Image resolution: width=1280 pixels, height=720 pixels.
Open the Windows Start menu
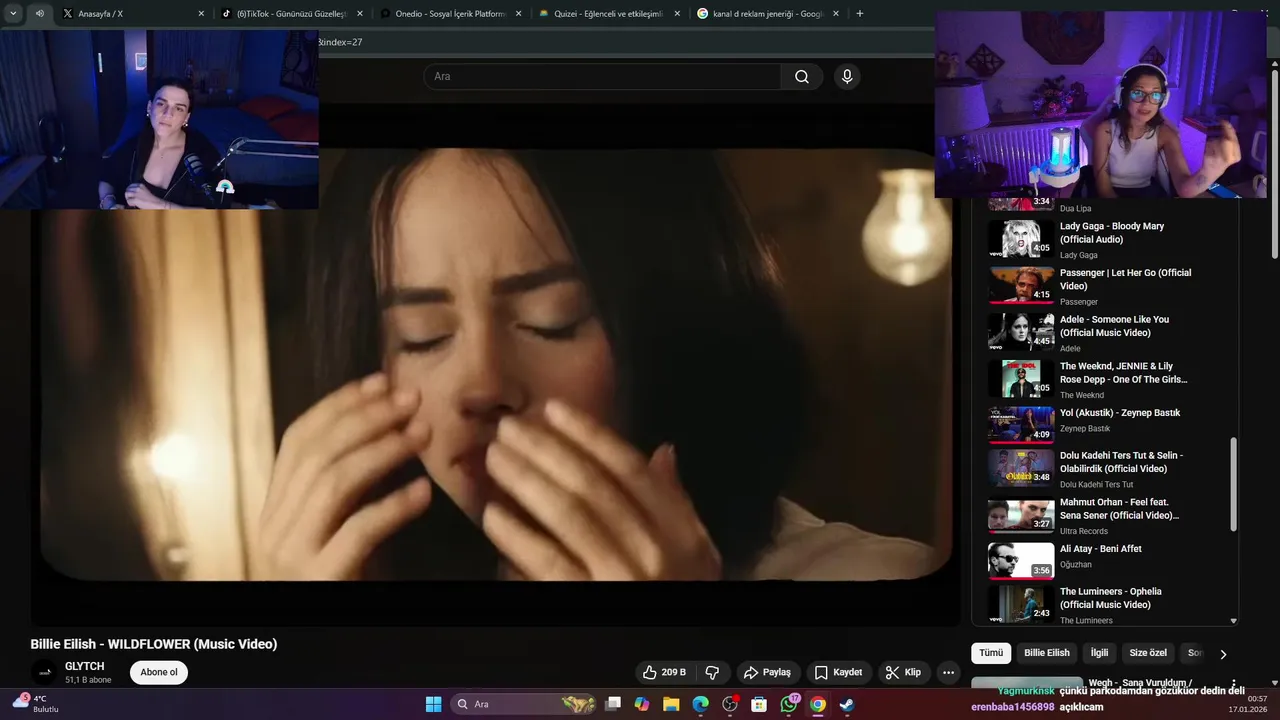pyautogui.click(x=433, y=704)
